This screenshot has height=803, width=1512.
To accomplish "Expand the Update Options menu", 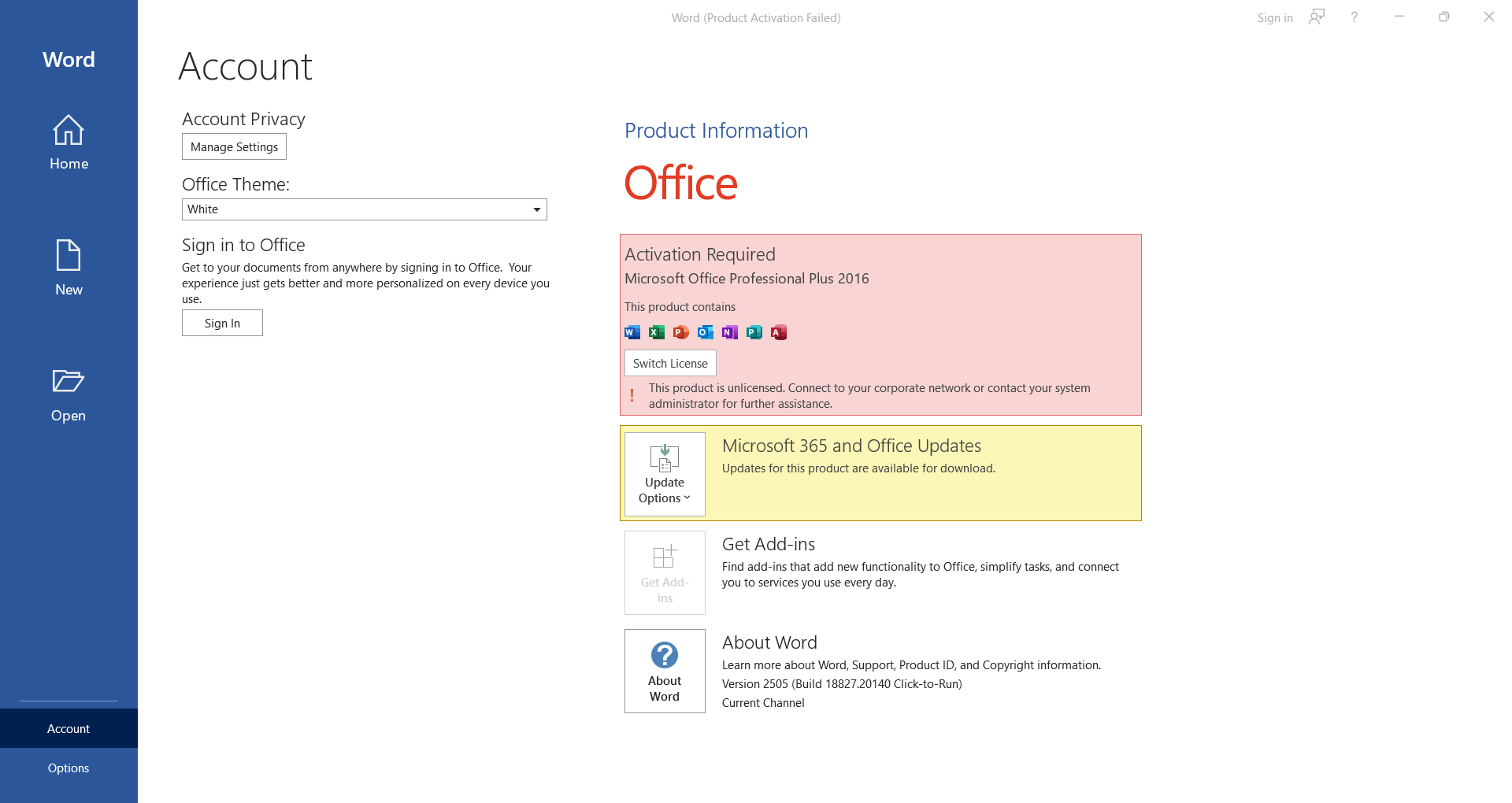I will tap(665, 474).
